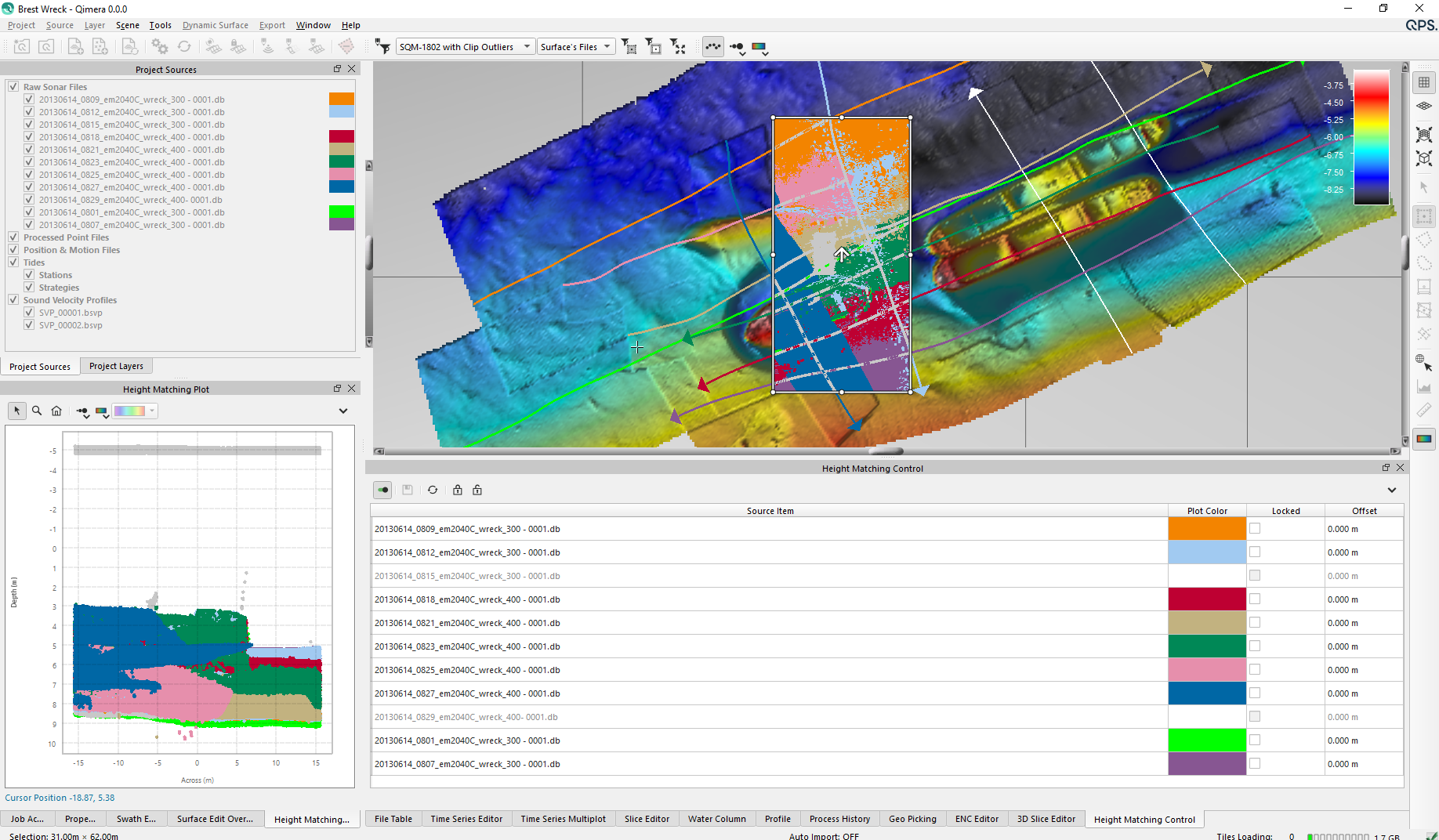
Task: Toggle Locked checkbox for 0809 wreck_300 file
Action: tap(1255, 529)
